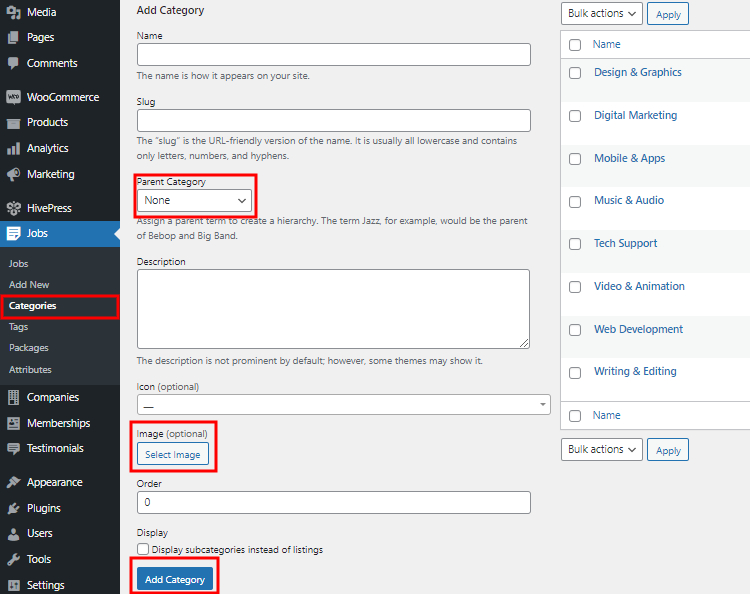750x594 pixels.
Task: Check the Design & Graphics row checkbox
Action: (575, 73)
